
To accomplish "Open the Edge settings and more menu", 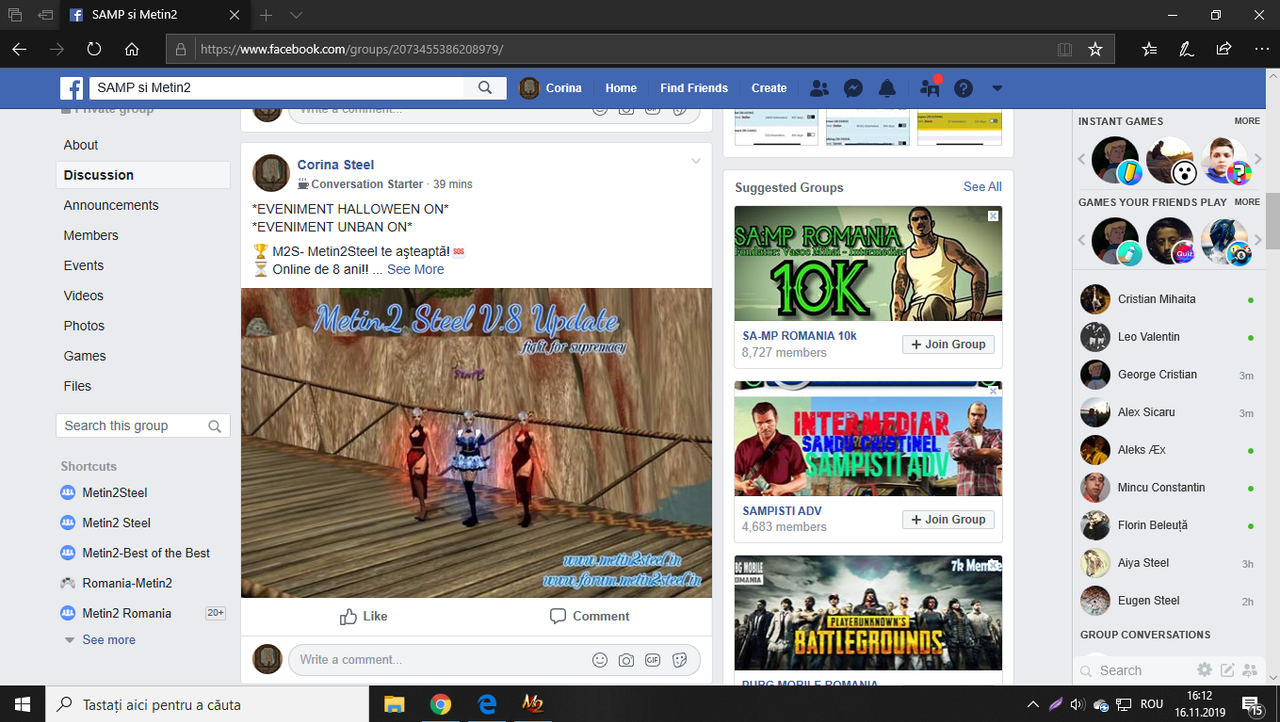I will [x=1260, y=48].
